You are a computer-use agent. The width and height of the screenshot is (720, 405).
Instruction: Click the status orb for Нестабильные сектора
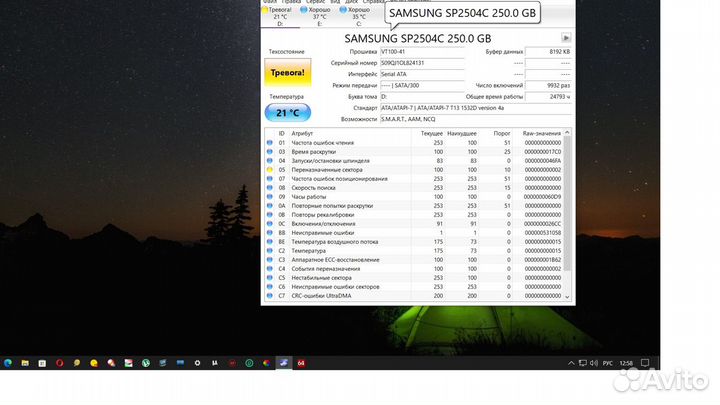(270, 278)
